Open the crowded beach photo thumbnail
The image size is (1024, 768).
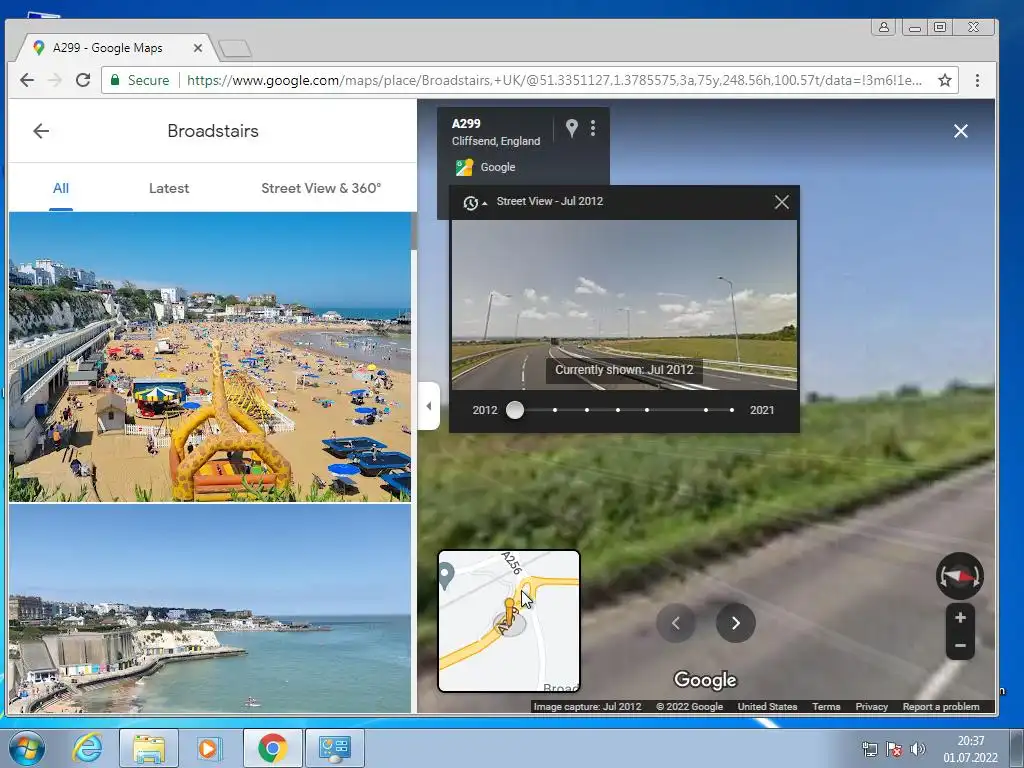click(x=210, y=357)
